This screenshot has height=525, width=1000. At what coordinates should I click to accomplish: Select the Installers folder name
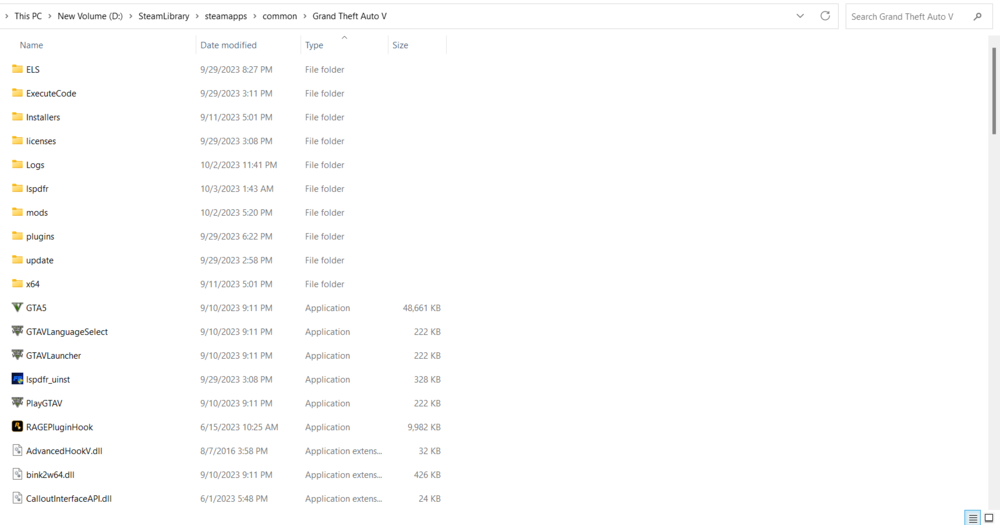(43, 117)
